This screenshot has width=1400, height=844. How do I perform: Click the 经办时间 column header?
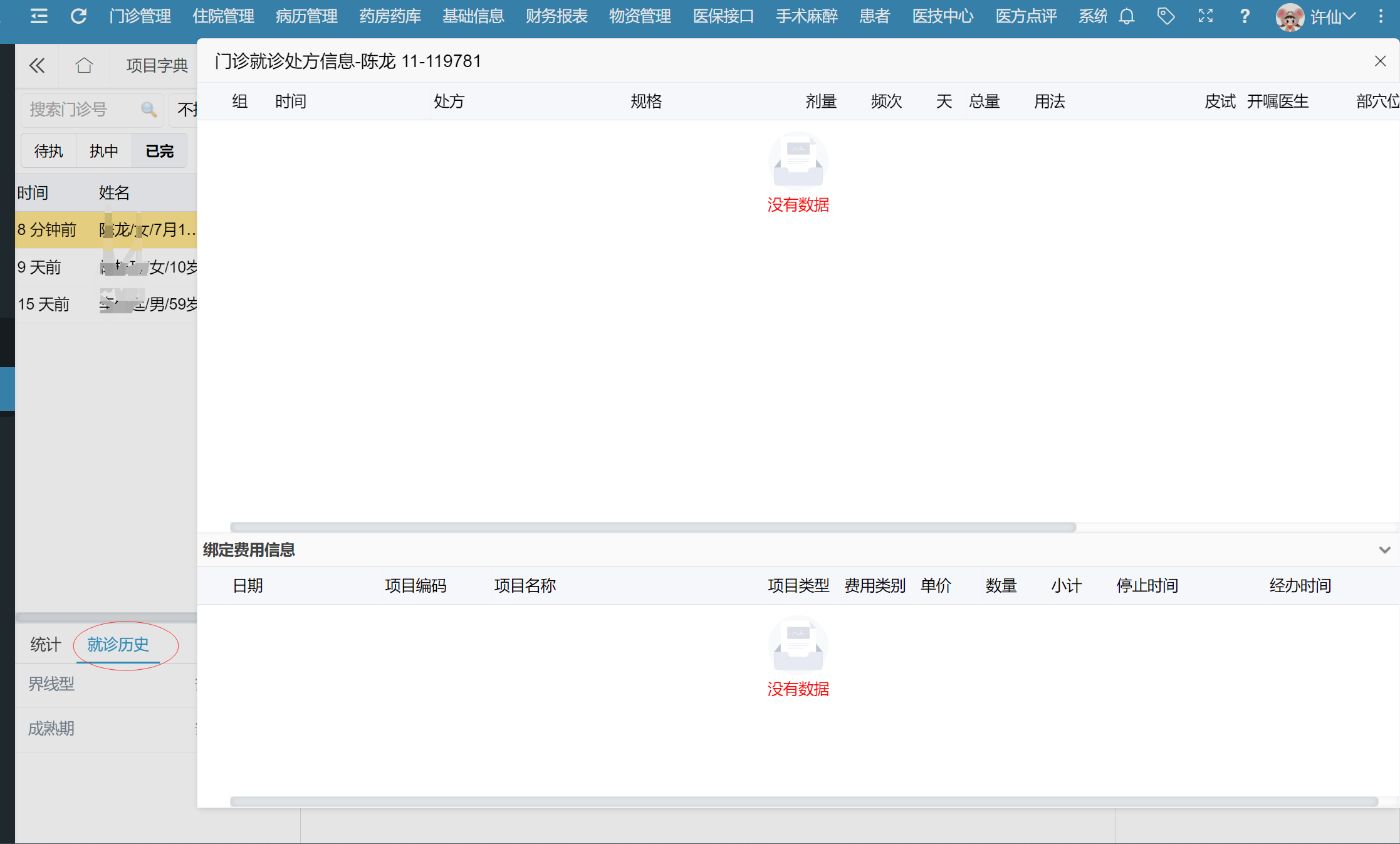1300,585
